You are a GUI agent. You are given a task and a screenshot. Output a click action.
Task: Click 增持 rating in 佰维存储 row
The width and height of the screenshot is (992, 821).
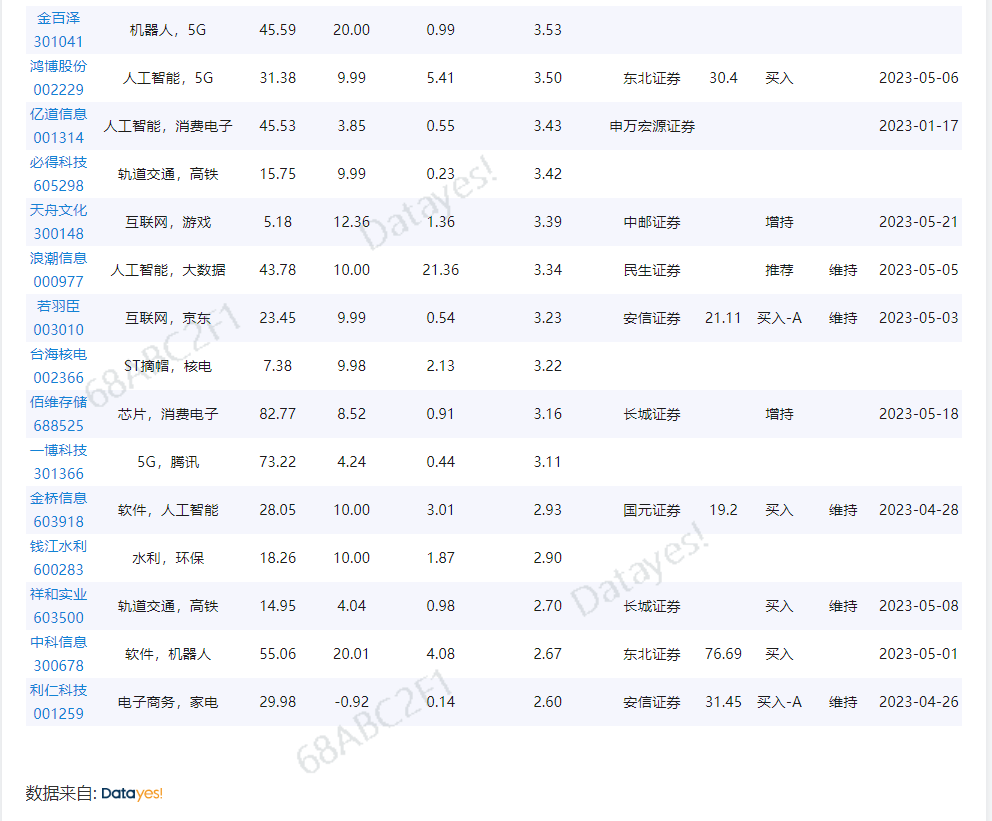pyautogui.click(x=779, y=415)
